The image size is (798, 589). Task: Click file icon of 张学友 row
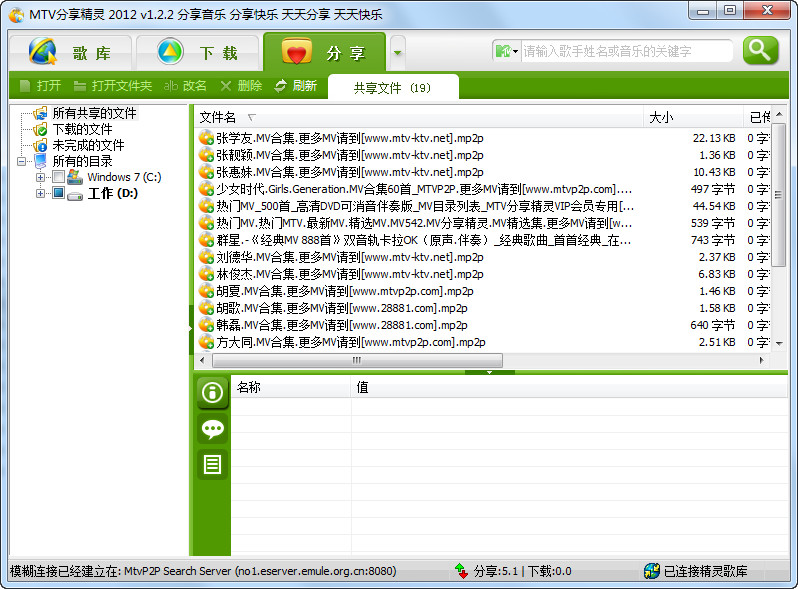tap(206, 138)
